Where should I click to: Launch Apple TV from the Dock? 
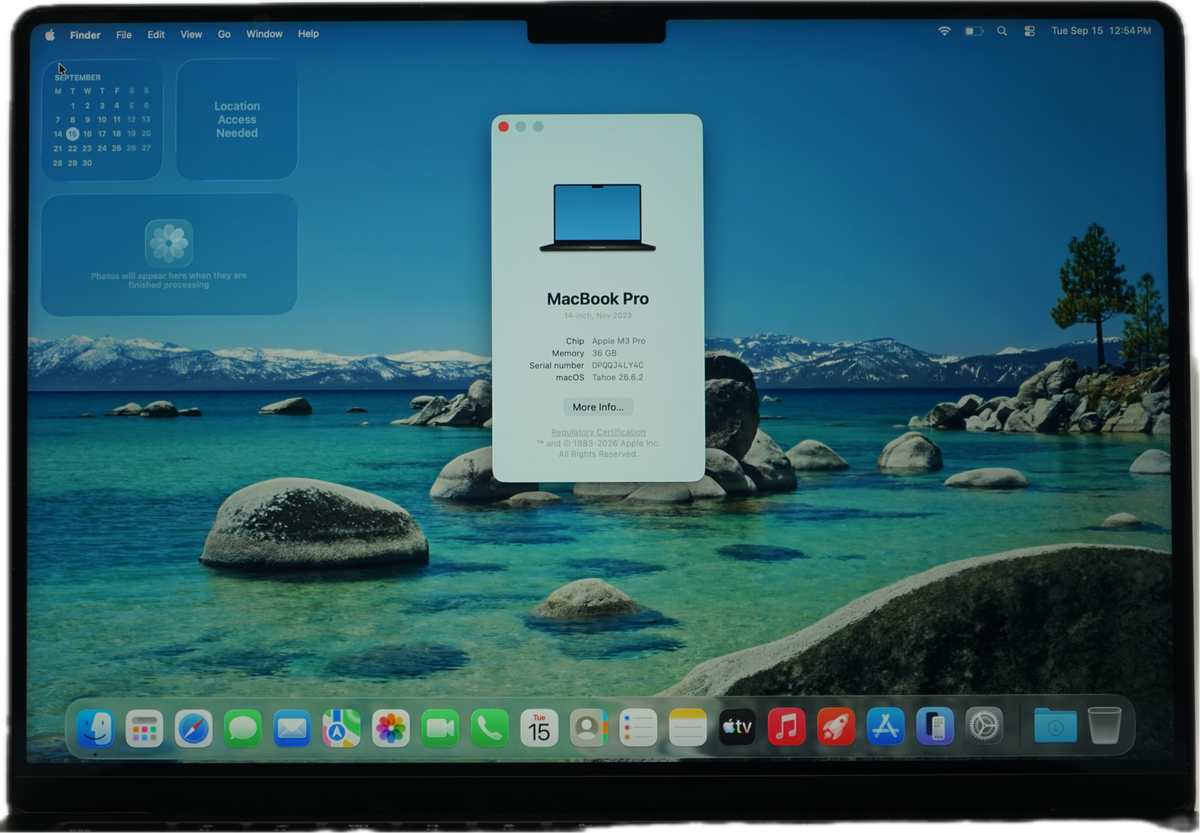[737, 728]
